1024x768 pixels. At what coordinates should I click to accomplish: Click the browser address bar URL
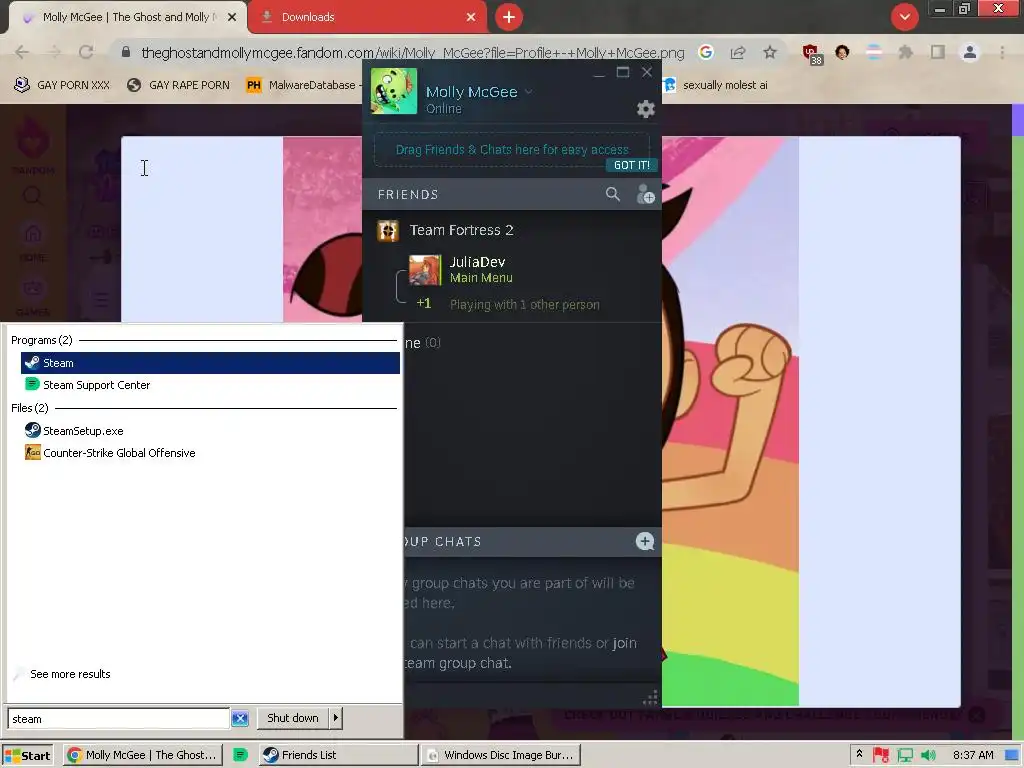(413, 53)
